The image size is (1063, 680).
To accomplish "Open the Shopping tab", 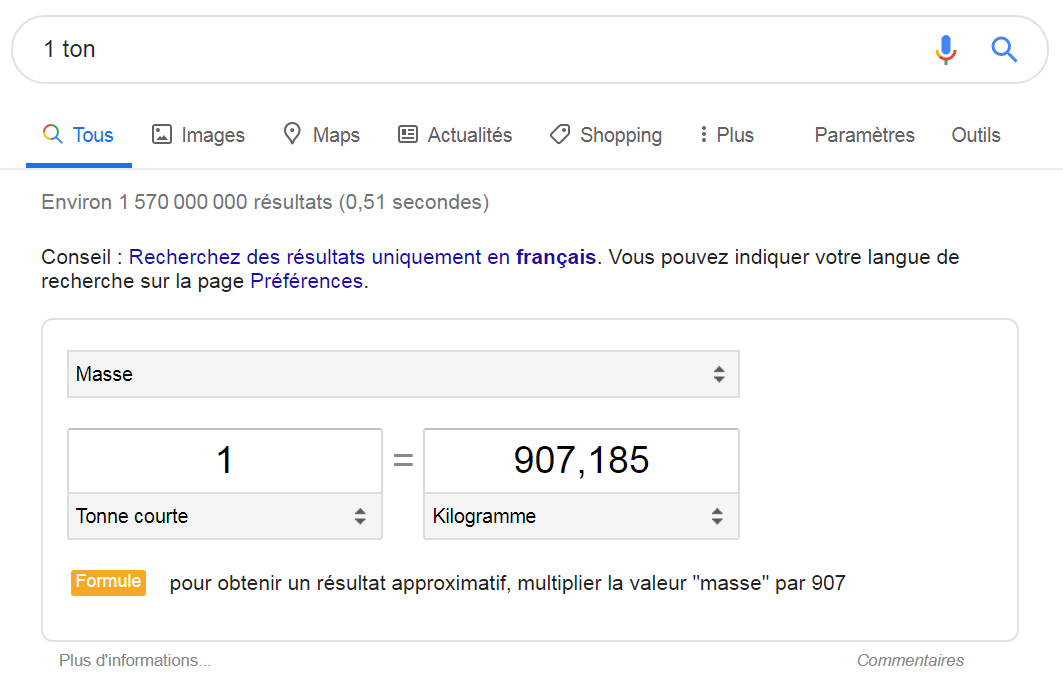I will pyautogui.click(x=606, y=135).
